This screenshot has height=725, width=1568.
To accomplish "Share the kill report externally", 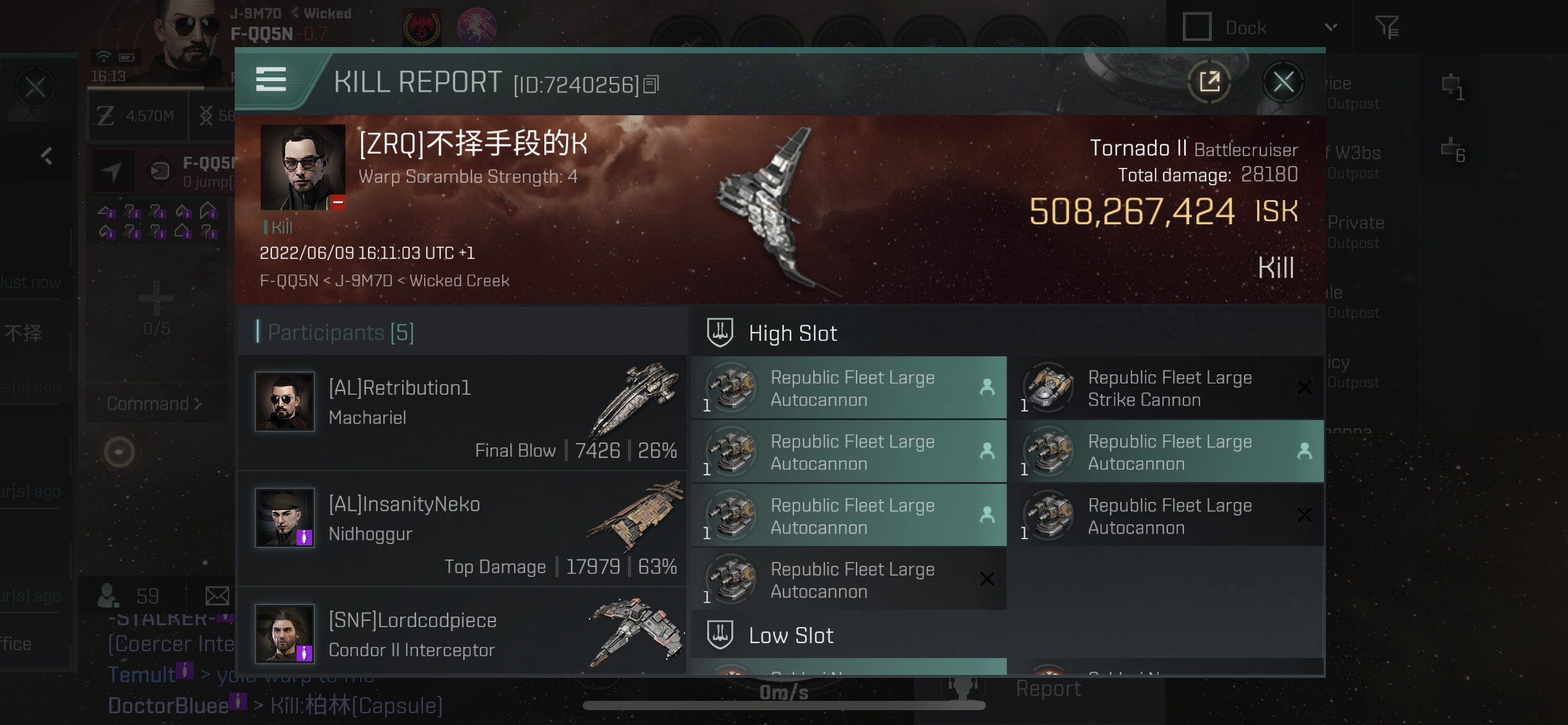I will [1209, 82].
